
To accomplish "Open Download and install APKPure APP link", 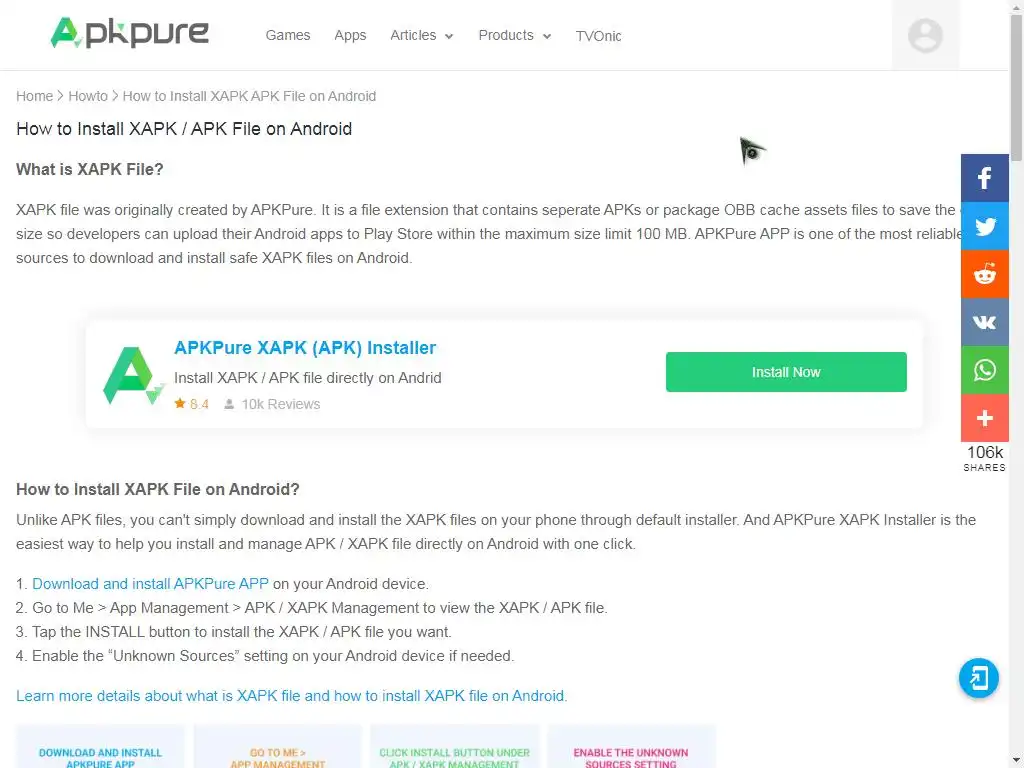I will tap(150, 584).
